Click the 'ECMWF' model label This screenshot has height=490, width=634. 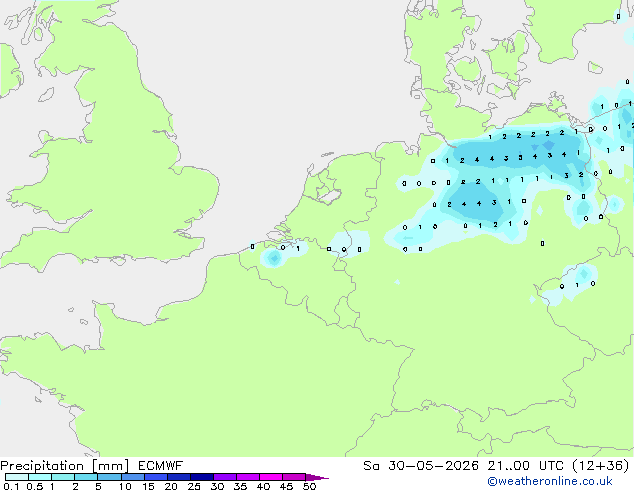pos(161,466)
